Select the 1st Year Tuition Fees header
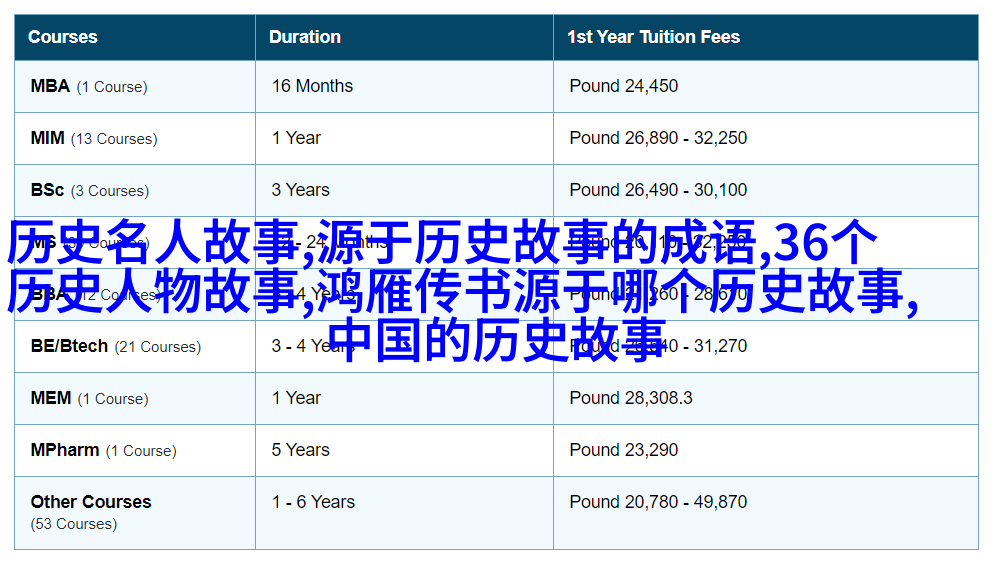Image resolution: width=993 pixels, height=570 pixels. (653, 37)
